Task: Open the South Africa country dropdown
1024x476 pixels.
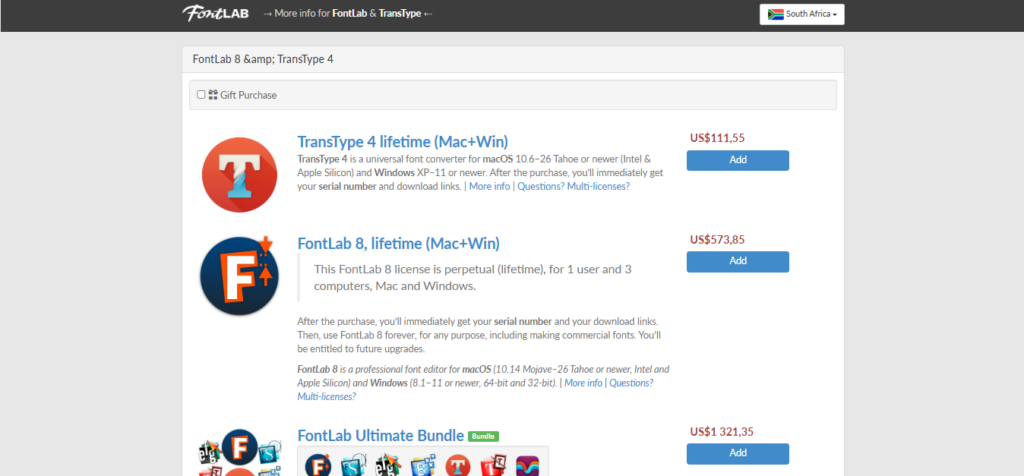Action: [802, 14]
